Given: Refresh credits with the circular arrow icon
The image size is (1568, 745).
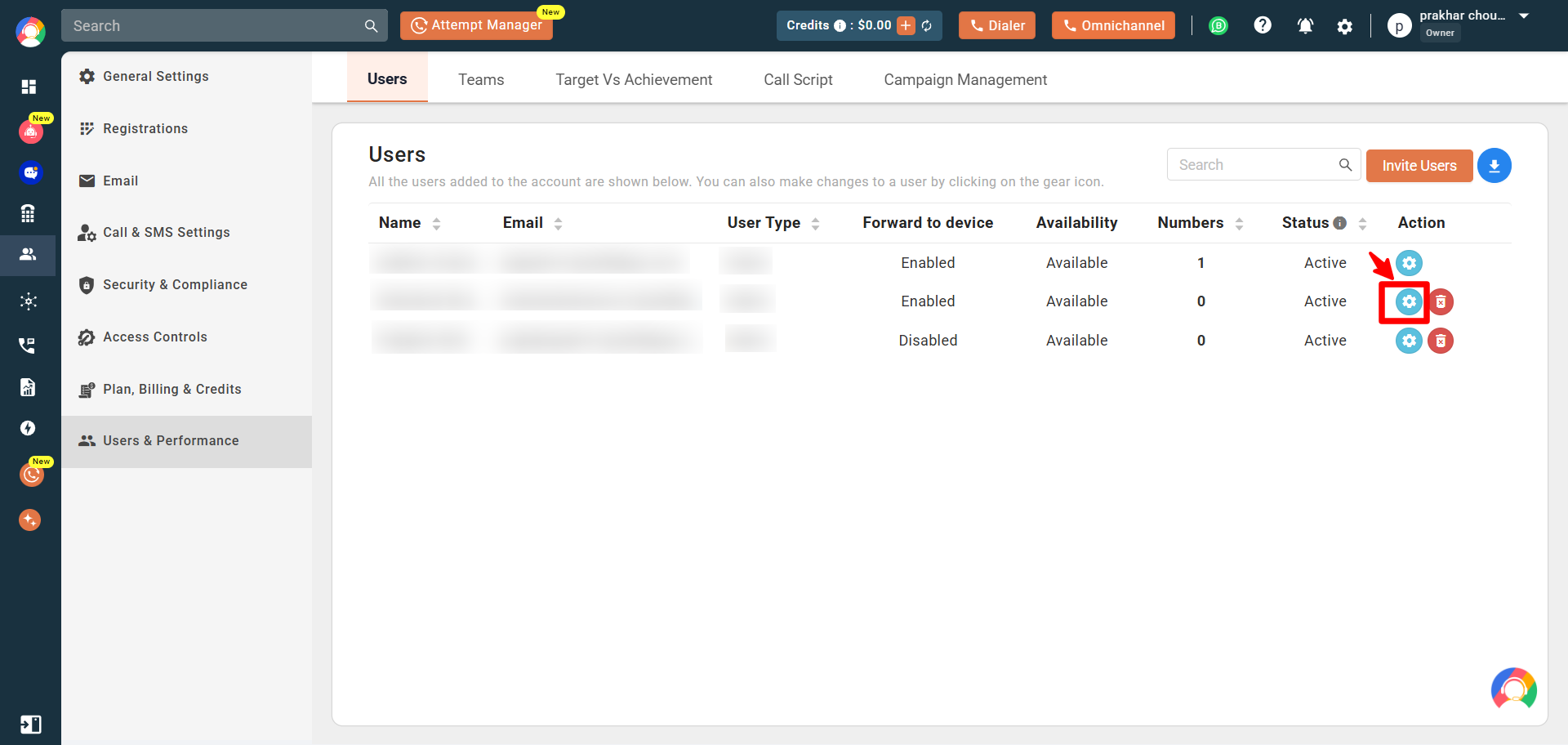Looking at the screenshot, I should point(927,26).
